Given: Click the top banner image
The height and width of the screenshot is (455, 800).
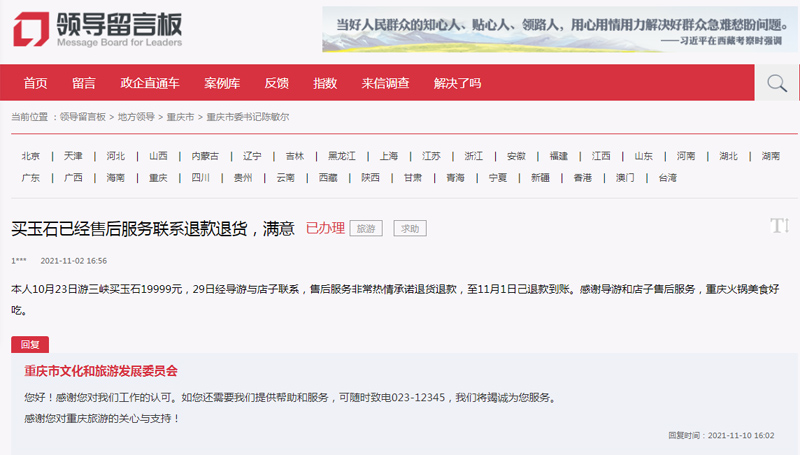Looking at the screenshot, I should click(560, 30).
